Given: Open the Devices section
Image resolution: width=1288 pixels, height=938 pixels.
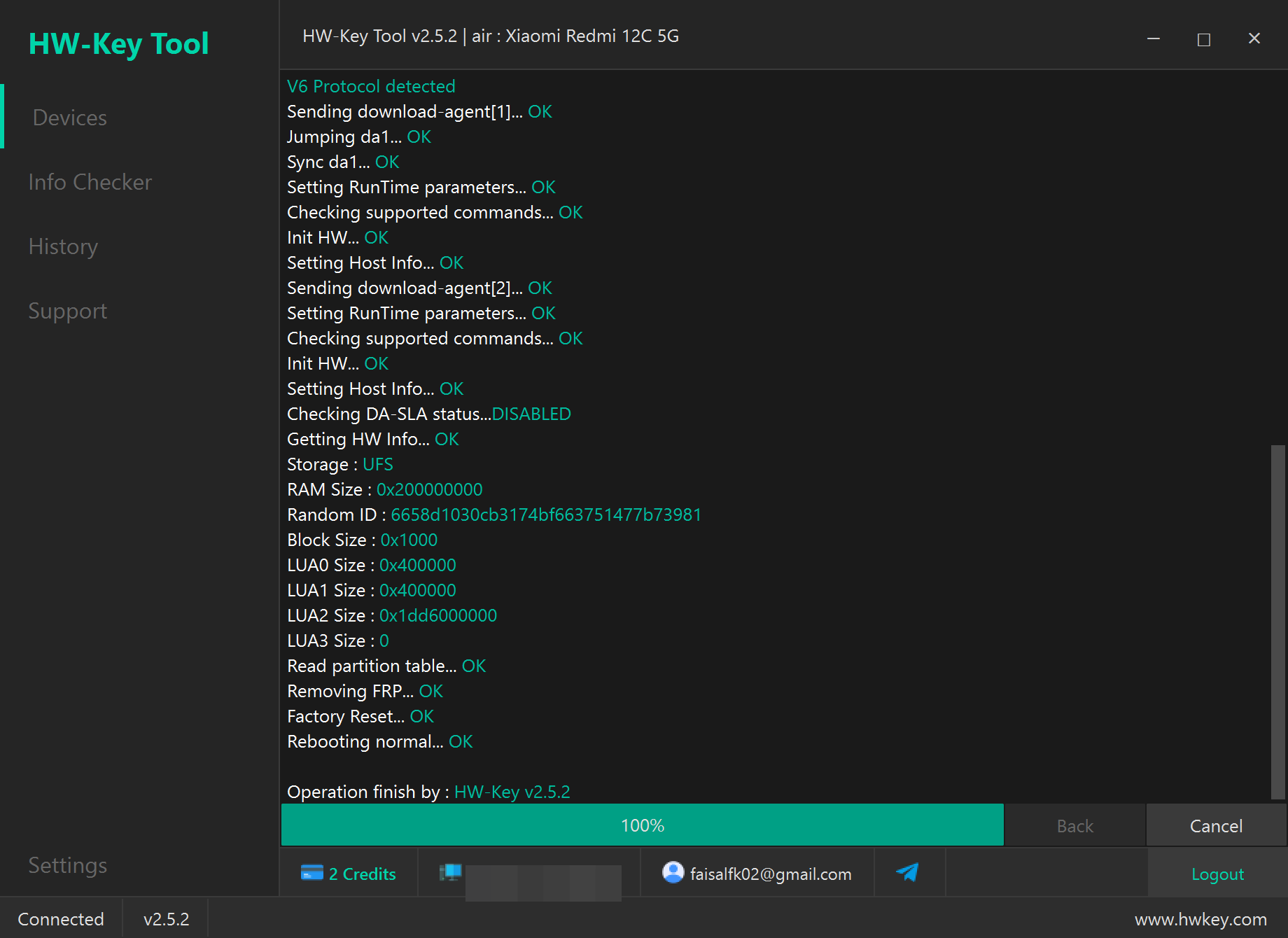Looking at the screenshot, I should [x=70, y=117].
